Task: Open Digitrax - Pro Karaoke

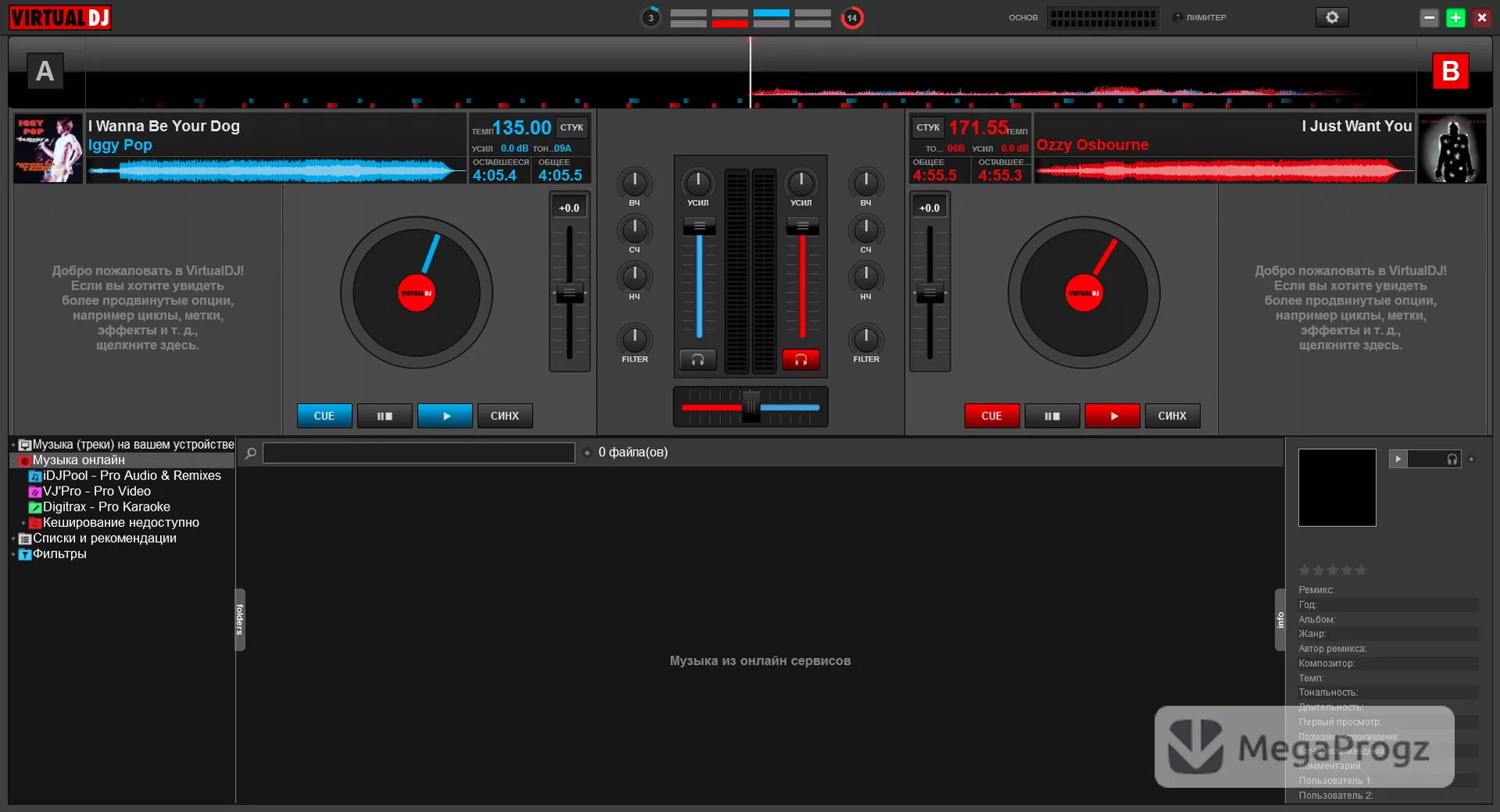Action: pyautogui.click(x=106, y=507)
